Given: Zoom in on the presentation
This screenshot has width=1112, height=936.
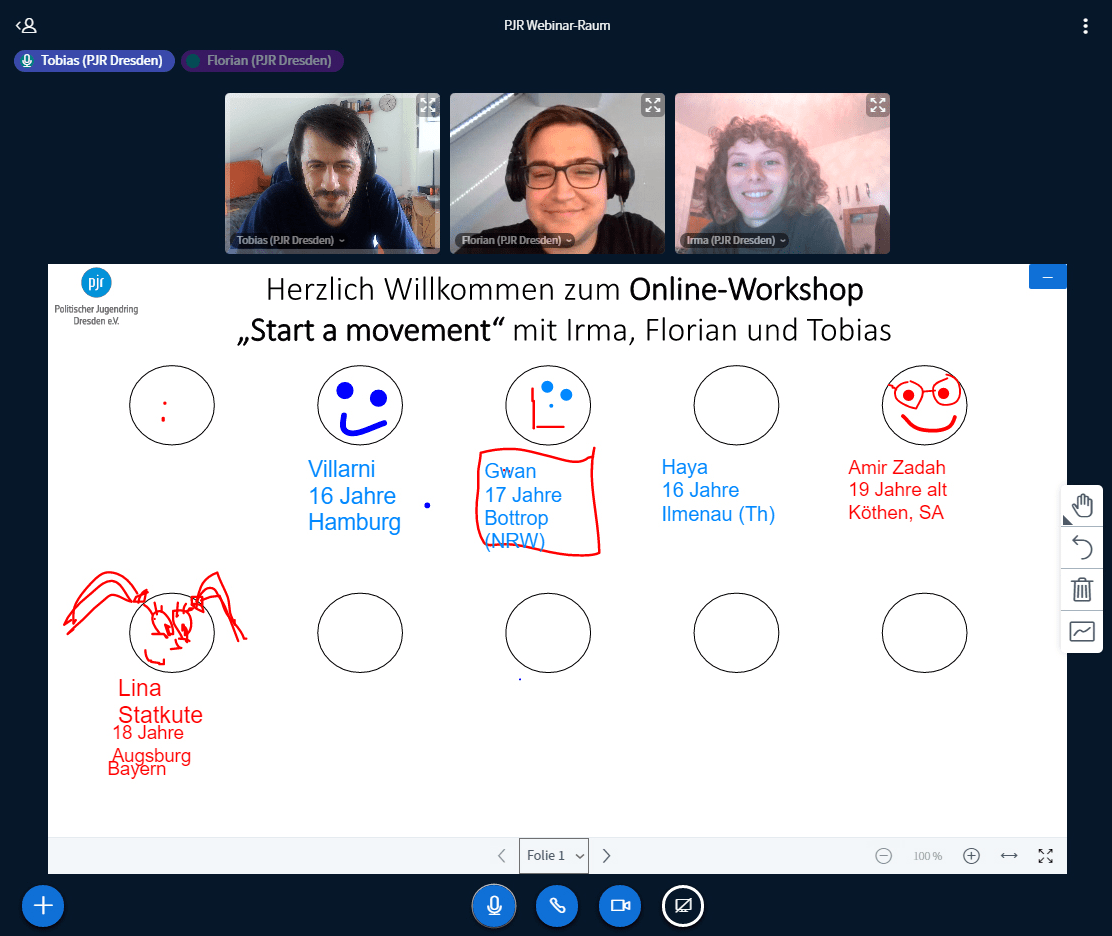Looking at the screenshot, I should (x=971, y=856).
